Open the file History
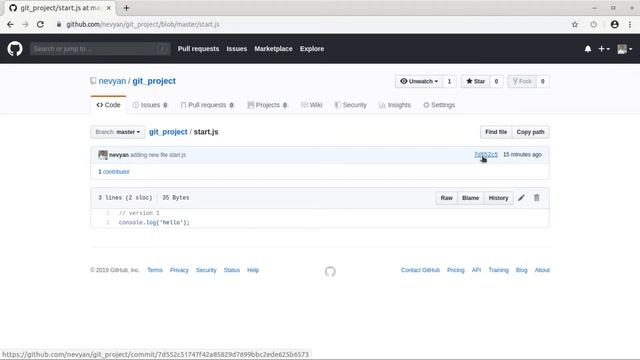 [x=498, y=198]
